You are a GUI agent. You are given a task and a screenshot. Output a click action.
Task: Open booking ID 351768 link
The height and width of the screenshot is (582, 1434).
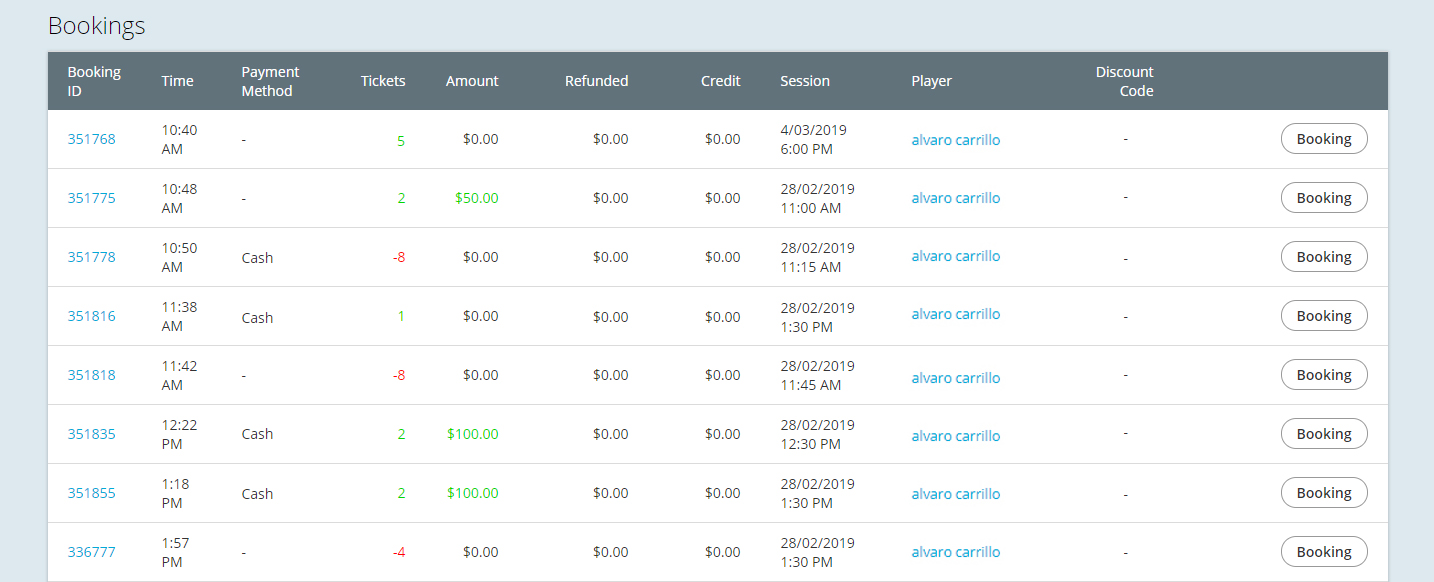tap(91, 139)
